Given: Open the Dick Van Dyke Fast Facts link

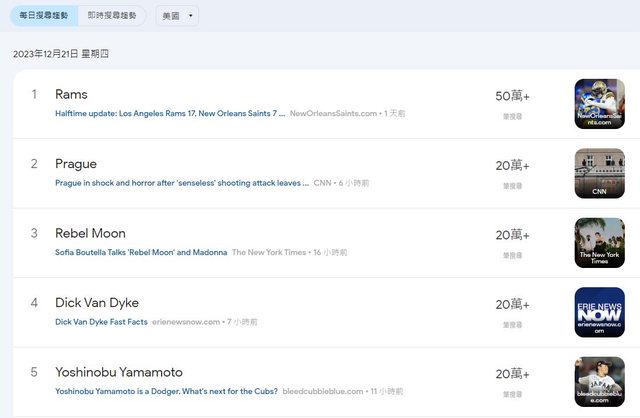Looking at the screenshot, I should (x=101, y=322).
